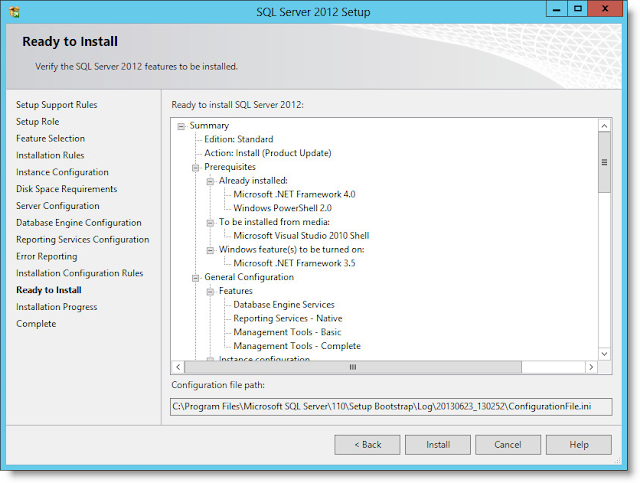Select the Disk Space Requirements step
Screen dimensions: 640x483
(x=67, y=189)
